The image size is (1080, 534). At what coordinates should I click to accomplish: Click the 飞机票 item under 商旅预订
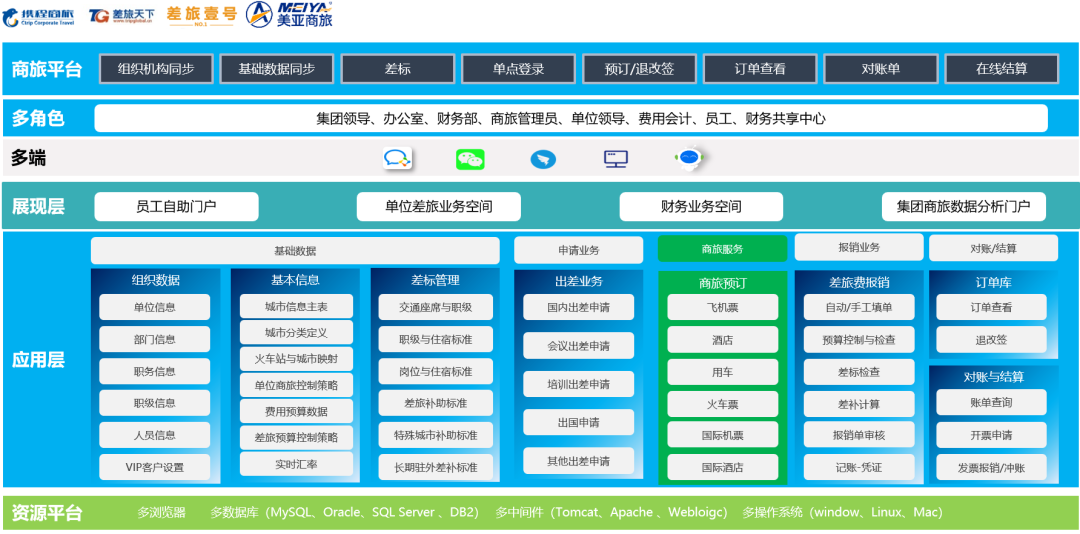(x=722, y=308)
